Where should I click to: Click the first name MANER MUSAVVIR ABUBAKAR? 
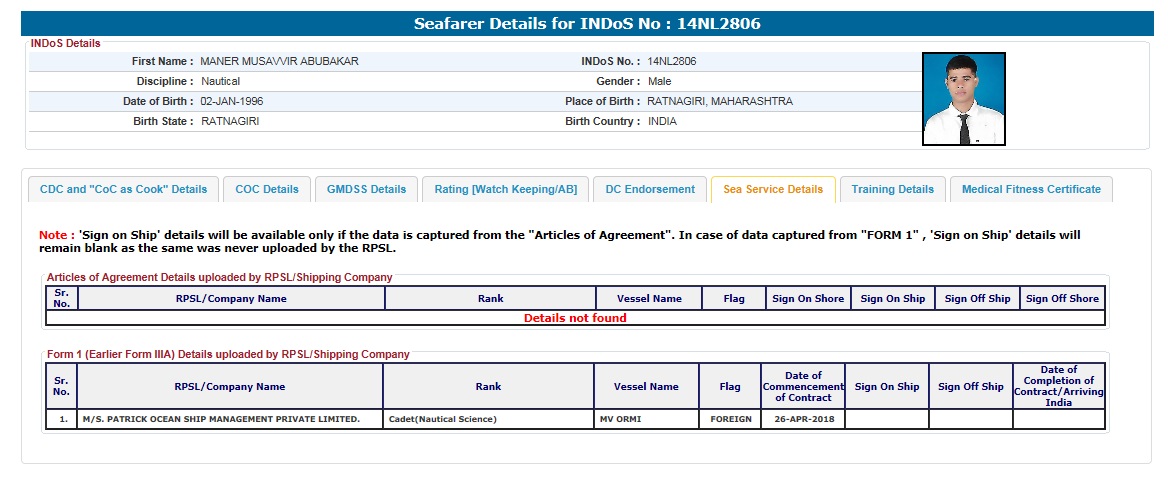(x=279, y=61)
